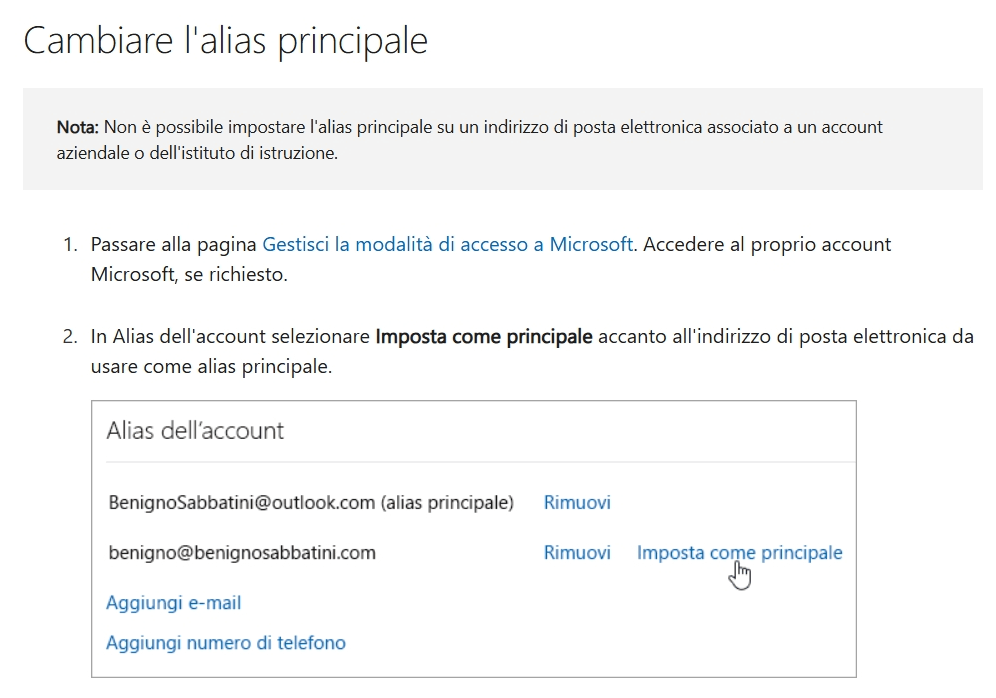Click the divider line under Alias dell'account

click(x=481, y=462)
